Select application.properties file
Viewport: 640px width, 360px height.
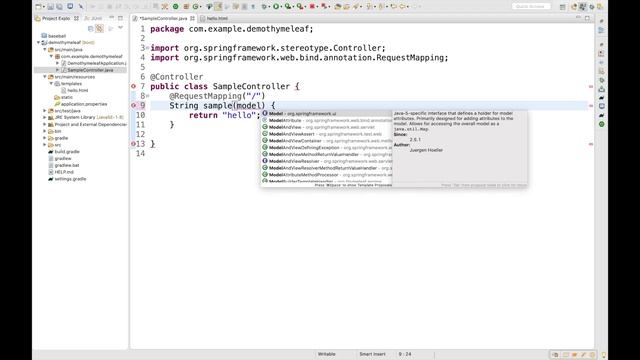click(x=81, y=104)
